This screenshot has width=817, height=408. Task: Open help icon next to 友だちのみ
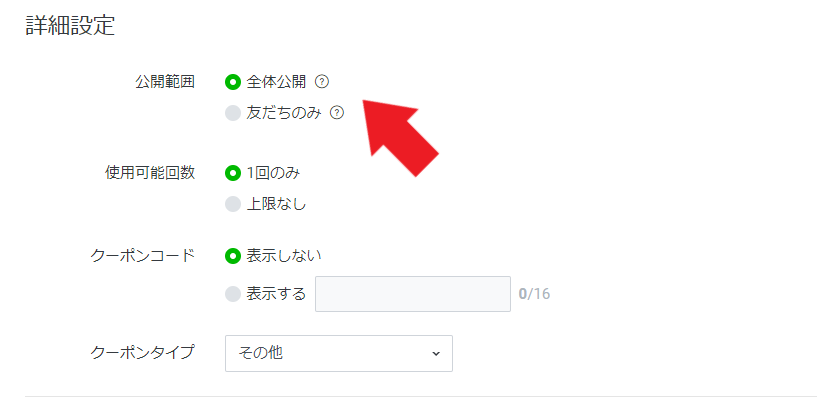337,113
